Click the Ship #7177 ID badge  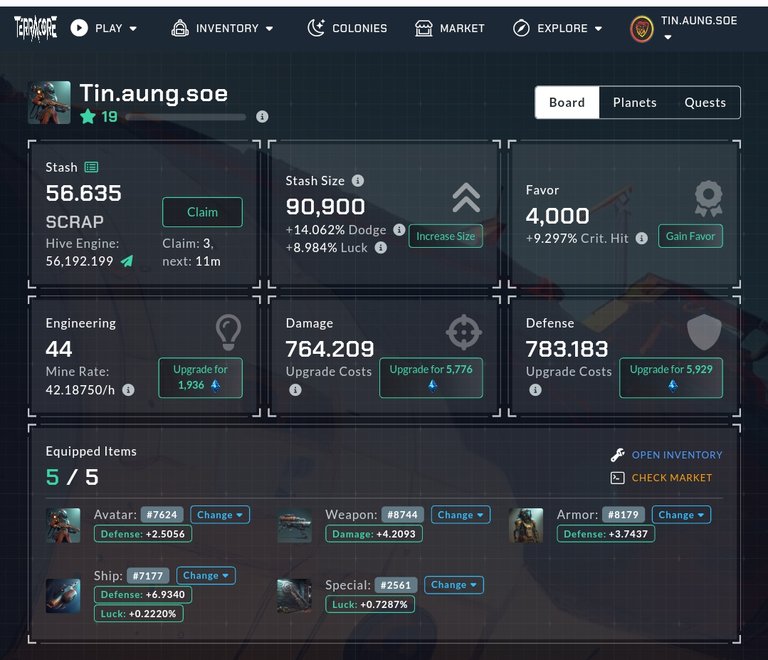148,575
